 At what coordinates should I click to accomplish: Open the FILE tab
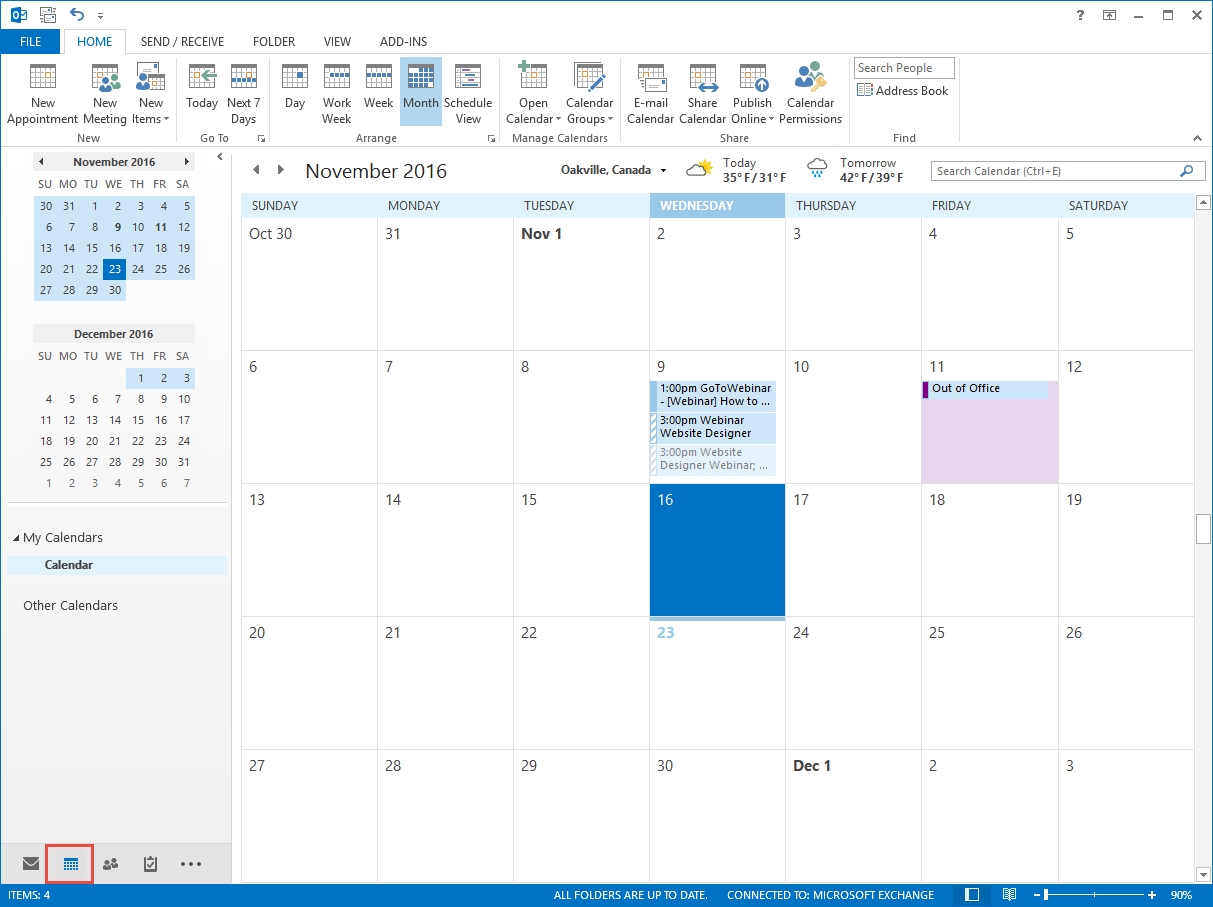click(x=31, y=42)
